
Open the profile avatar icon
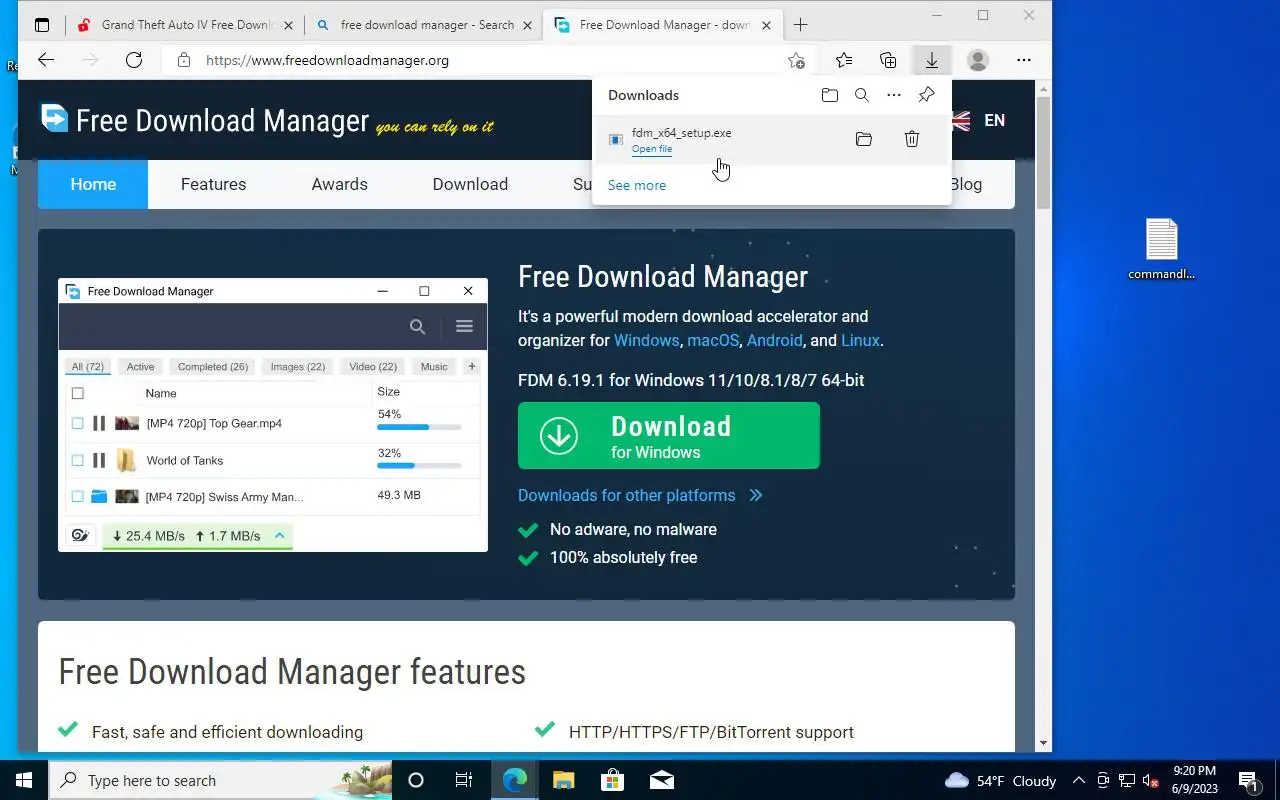click(978, 60)
